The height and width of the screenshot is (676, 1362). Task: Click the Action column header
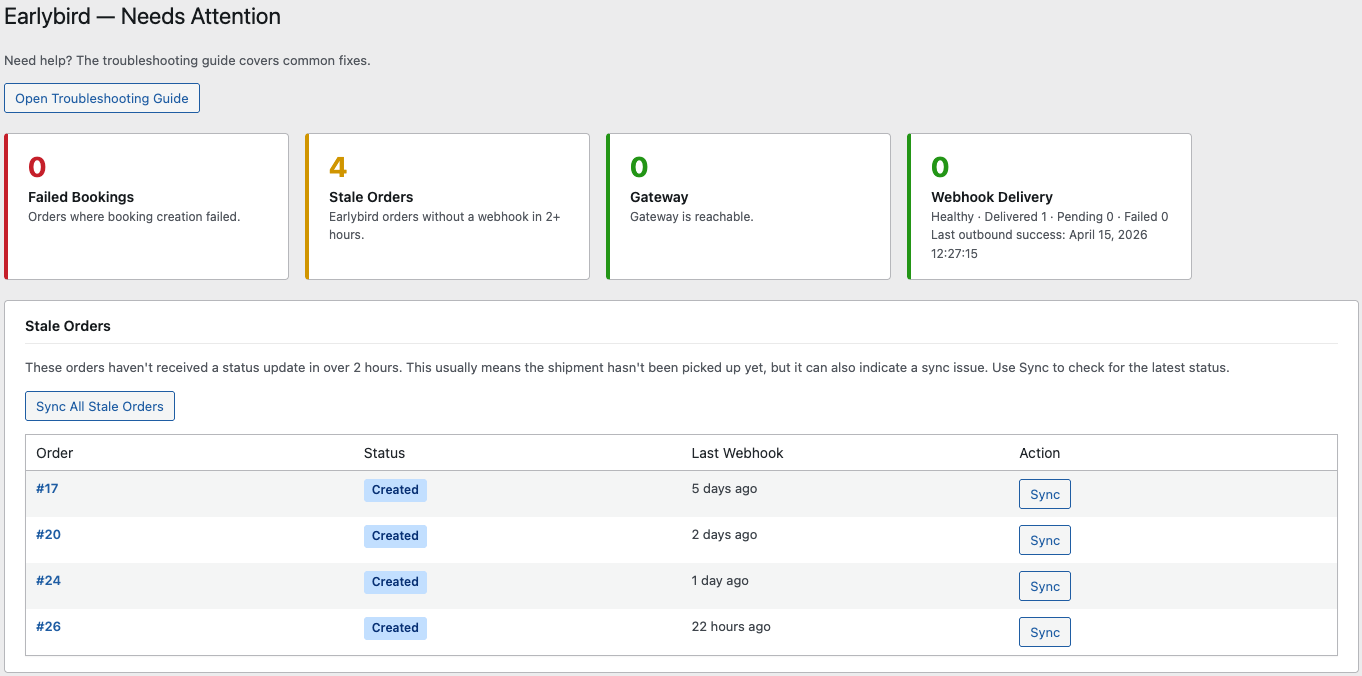(x=1039, y=453)
